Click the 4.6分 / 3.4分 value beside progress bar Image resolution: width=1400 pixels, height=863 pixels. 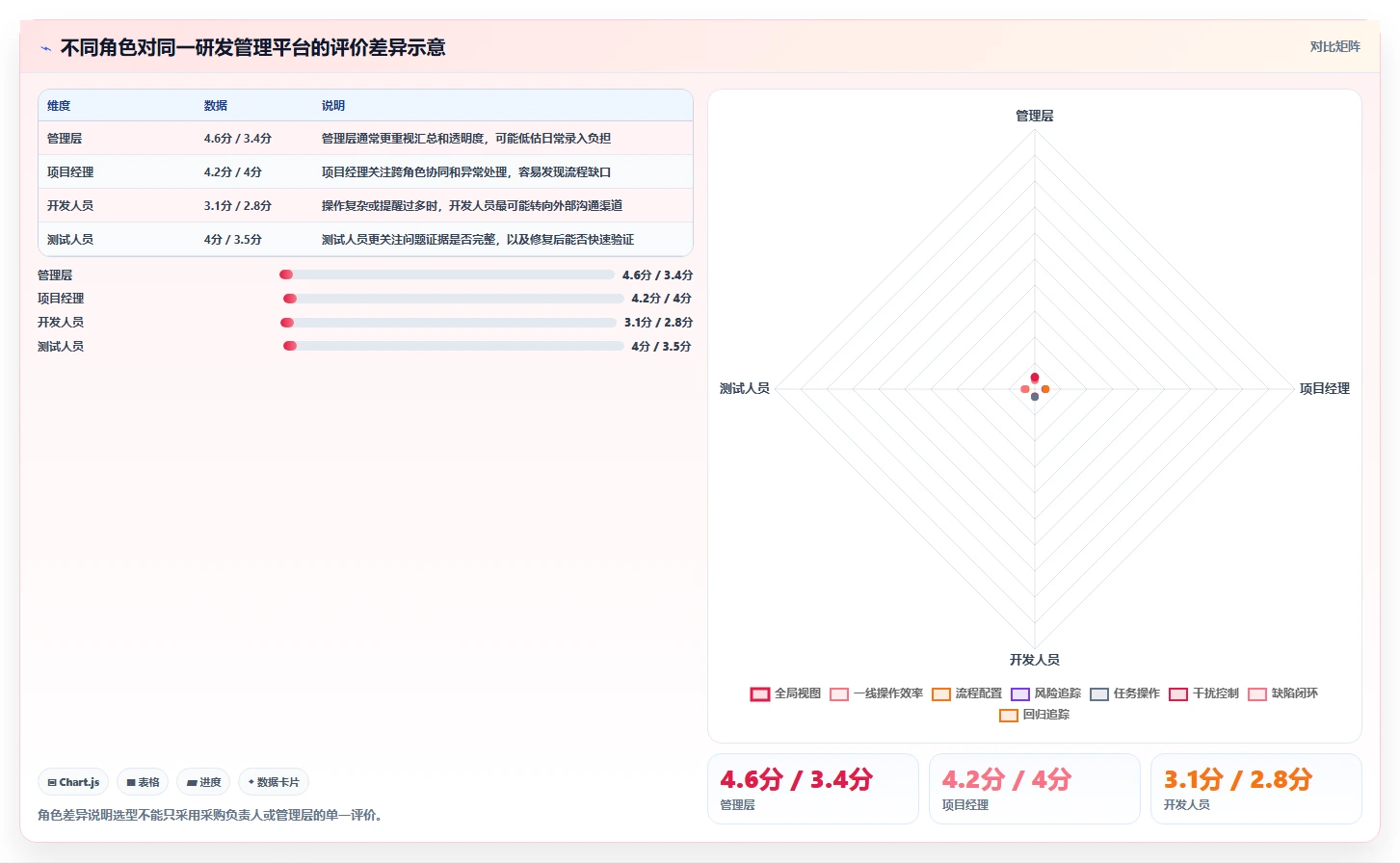point(657,275)
